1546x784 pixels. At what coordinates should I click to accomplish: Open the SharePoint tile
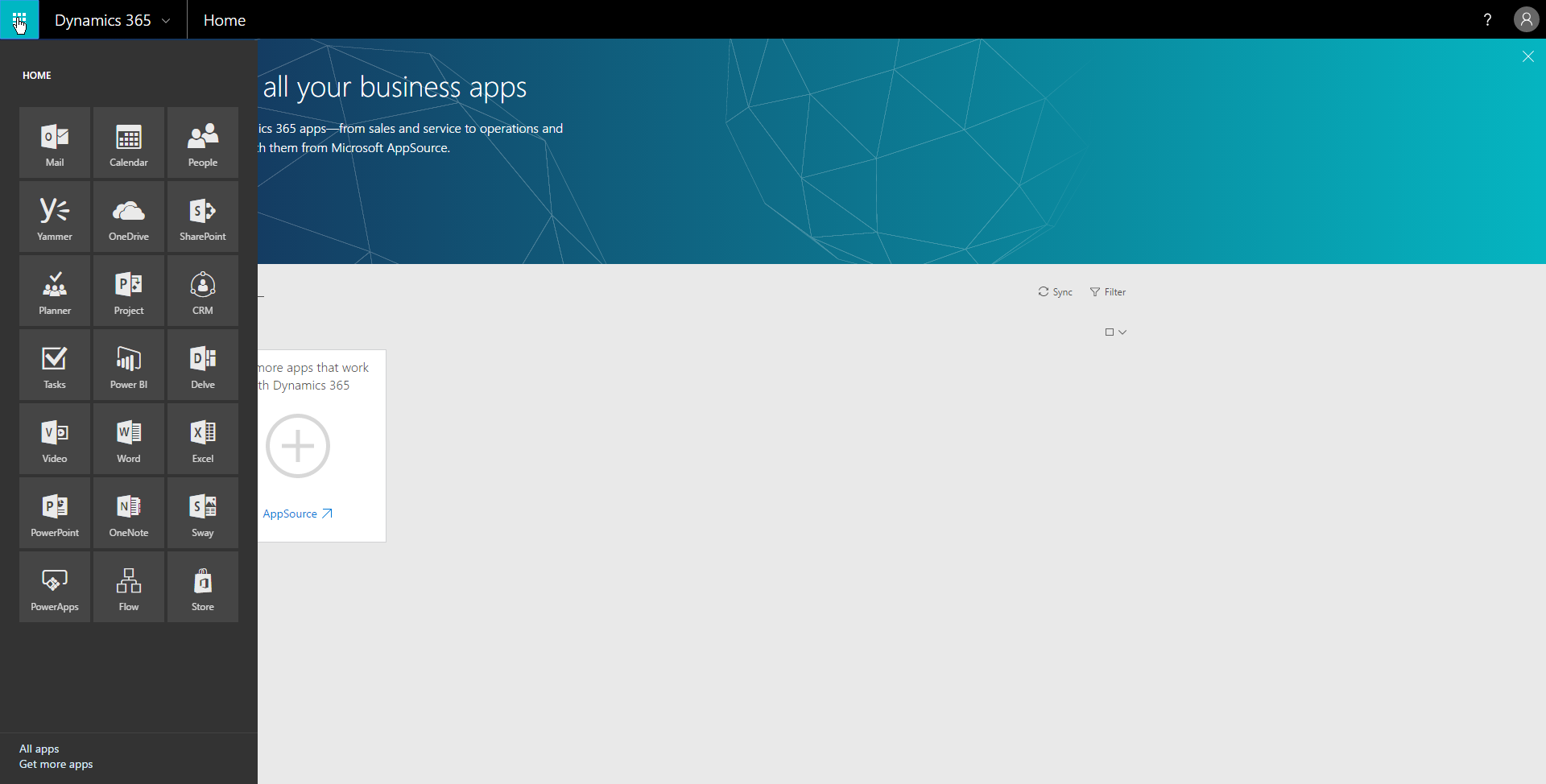(203, 217)
